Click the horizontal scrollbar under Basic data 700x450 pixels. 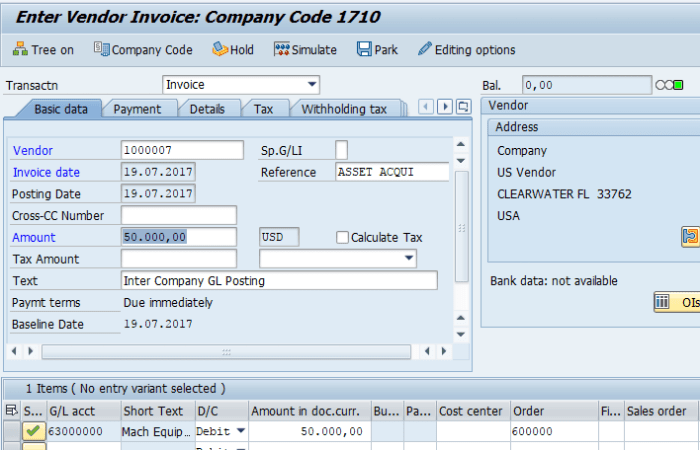click(x=230, y=351)
